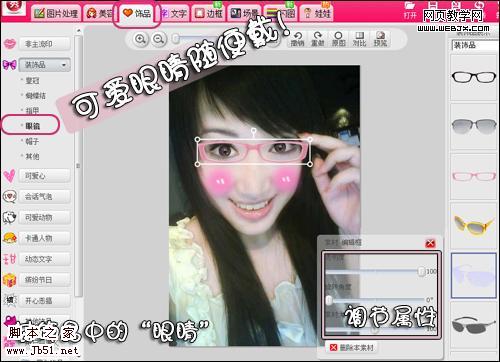Image resolution: width=500 pixels, height=362 pixels.
Task: Click the pink heart icon beside 可爱心
Action: click(x=9, y=175)
